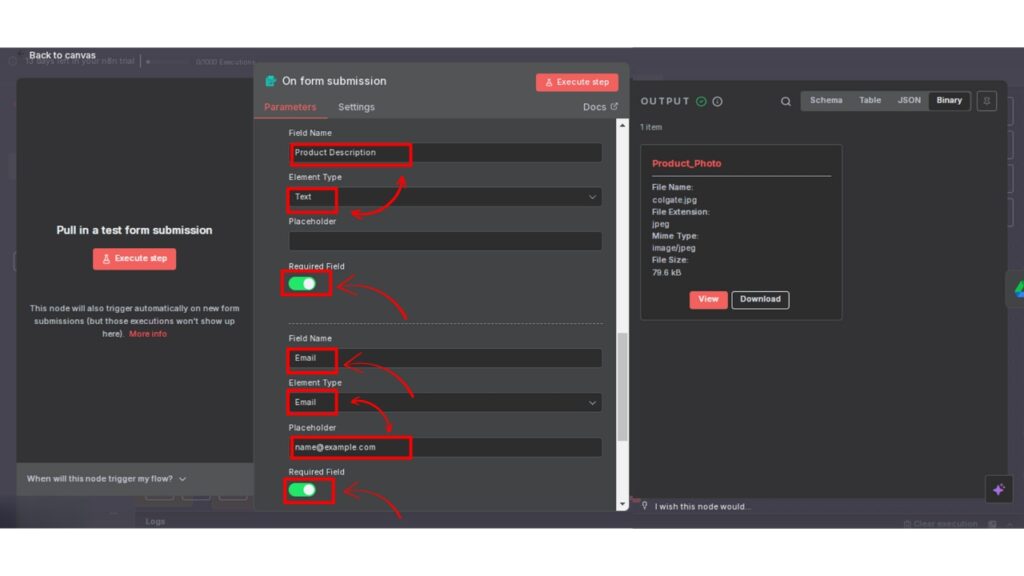Click the Google Drive icon at right edge
Screen dimensions: 1024x576
[1016, 288]
